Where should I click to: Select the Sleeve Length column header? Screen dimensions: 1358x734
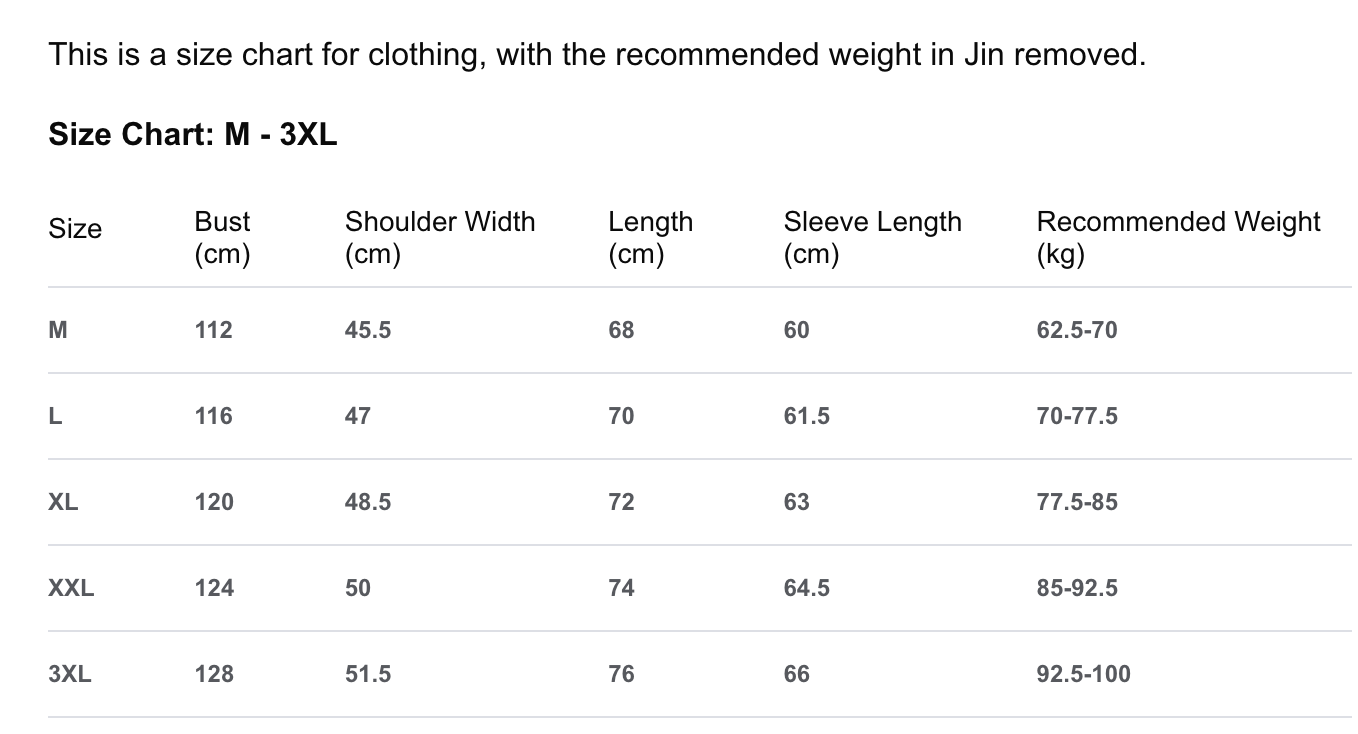coord(872,237)
